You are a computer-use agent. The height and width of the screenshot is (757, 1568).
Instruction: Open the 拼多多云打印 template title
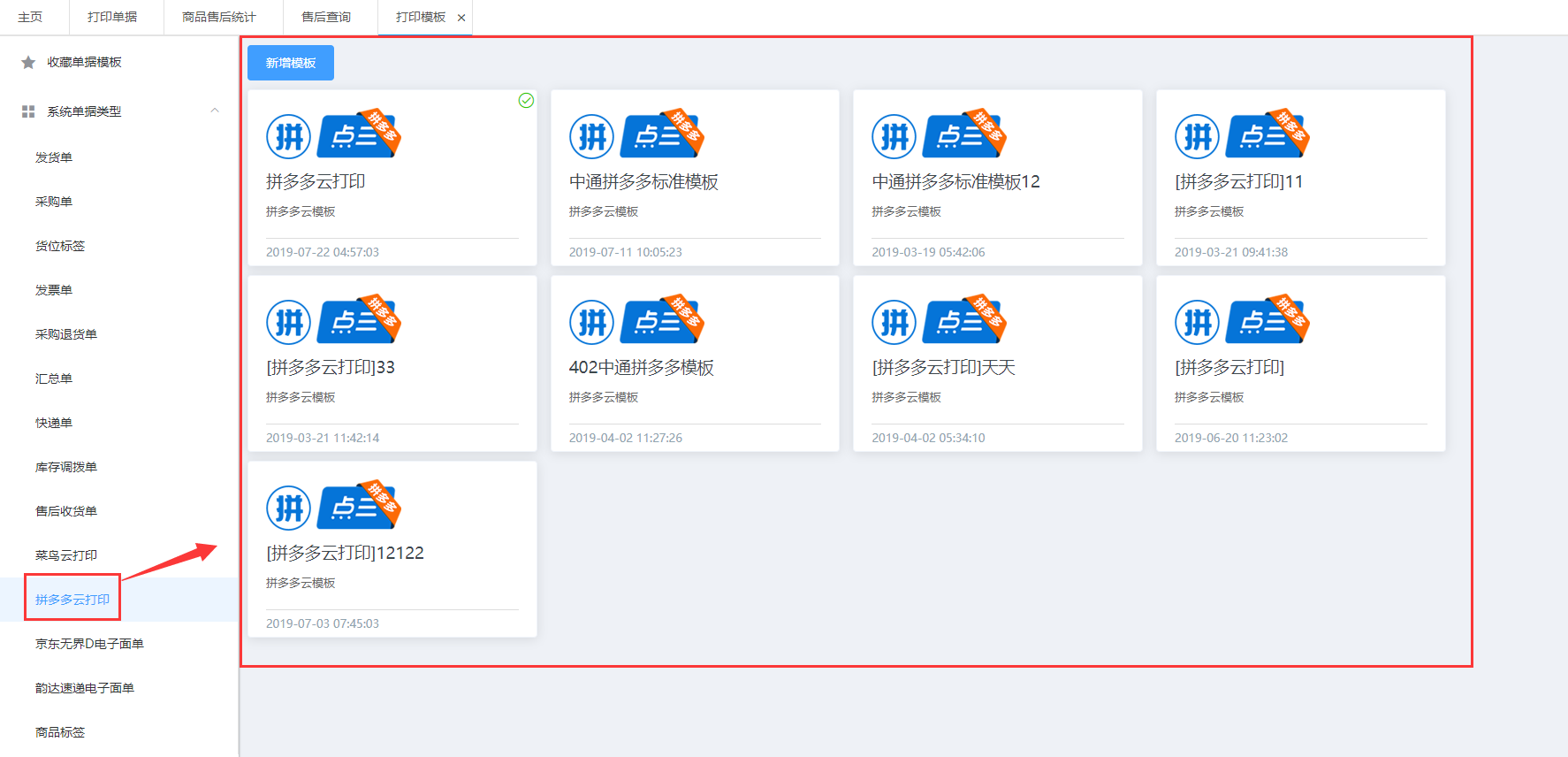(316, 181)
